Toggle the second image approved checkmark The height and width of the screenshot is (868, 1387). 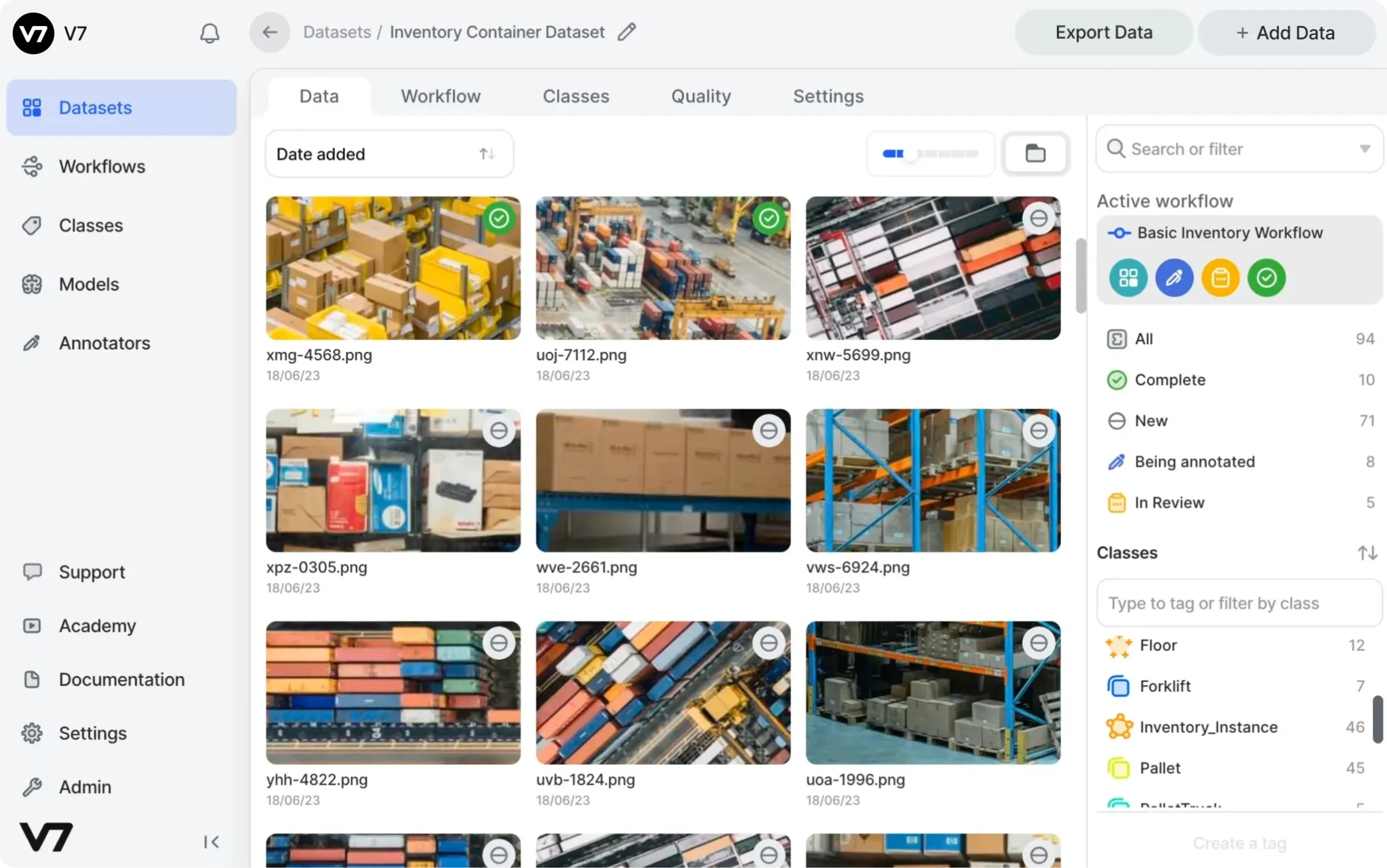click(769, 218)
